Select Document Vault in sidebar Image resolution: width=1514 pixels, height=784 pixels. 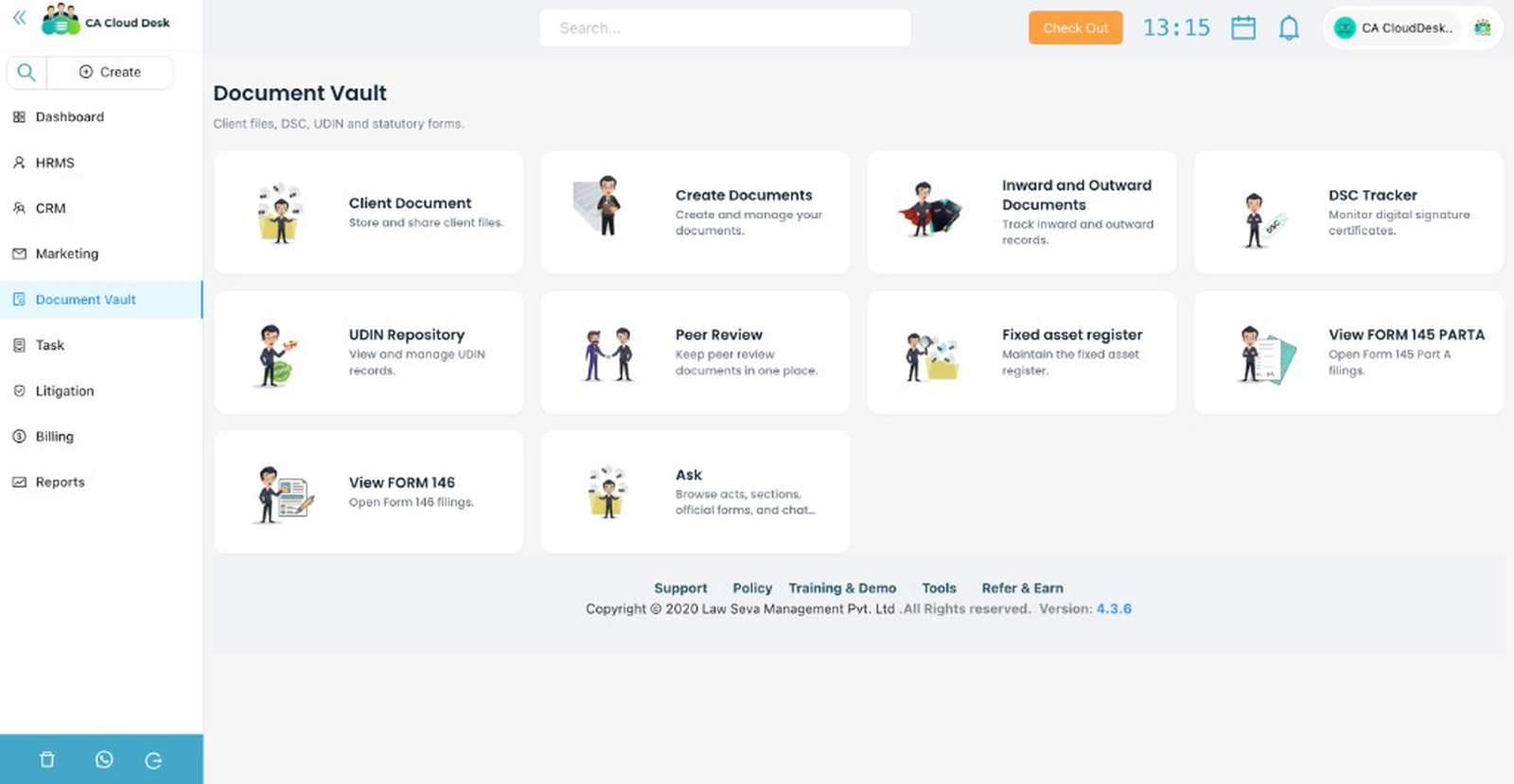click(101, 300)
